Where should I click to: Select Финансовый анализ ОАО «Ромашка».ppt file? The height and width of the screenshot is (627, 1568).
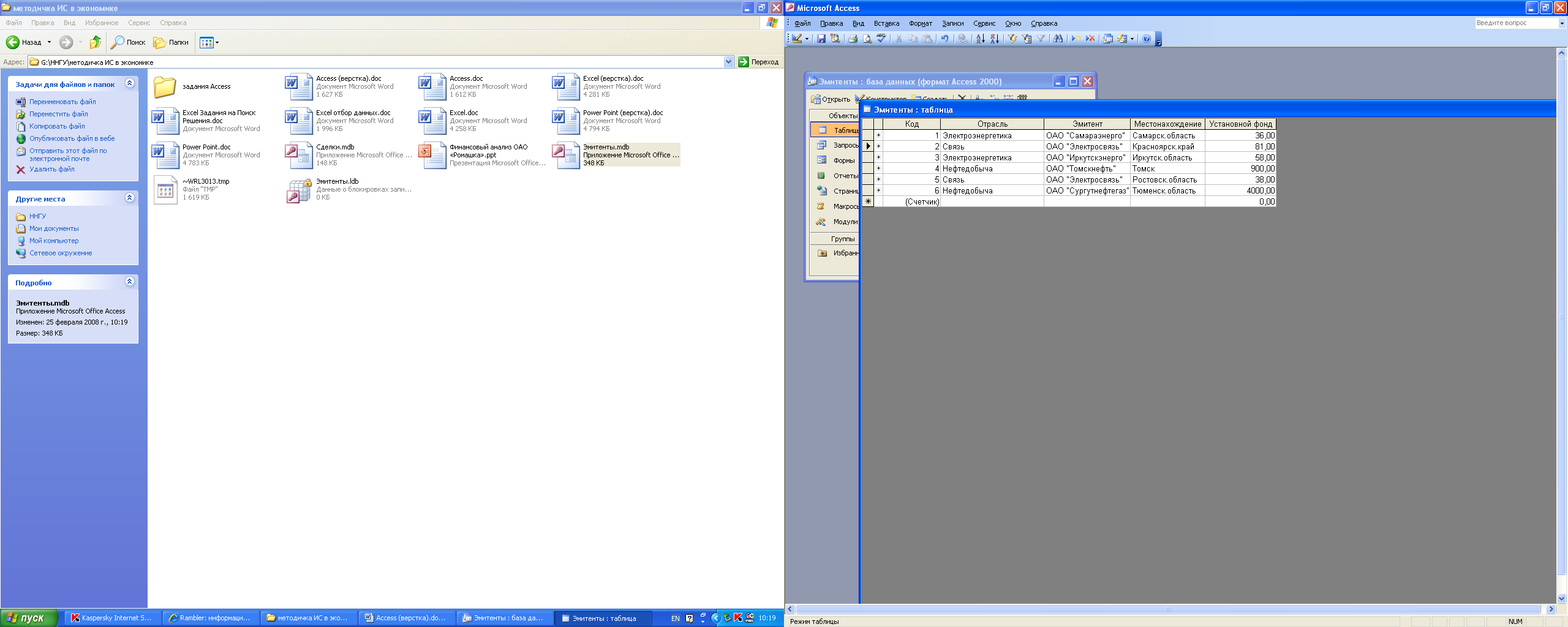click(483, 155)
